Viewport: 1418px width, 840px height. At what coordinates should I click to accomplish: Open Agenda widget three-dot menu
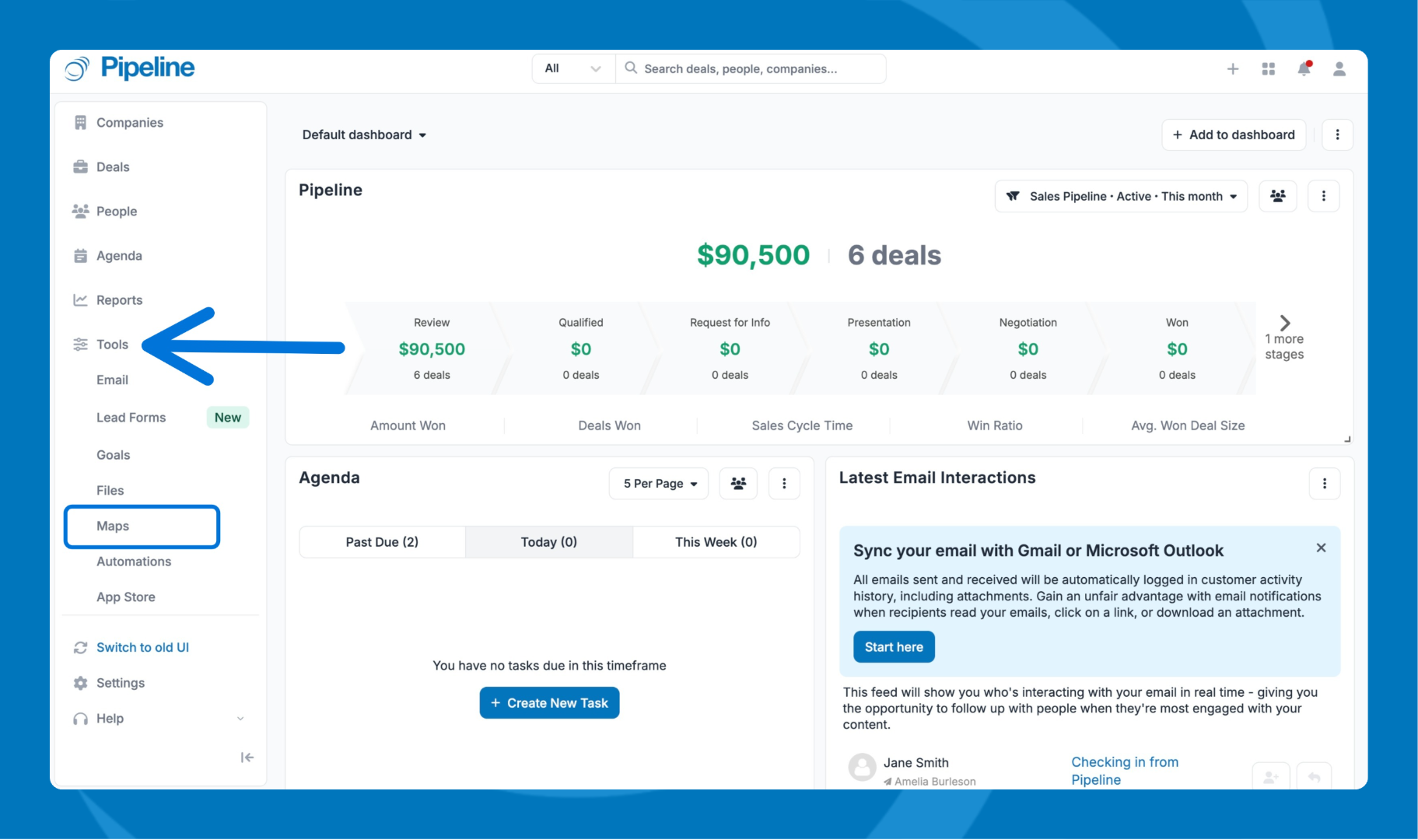pos(784,484)
